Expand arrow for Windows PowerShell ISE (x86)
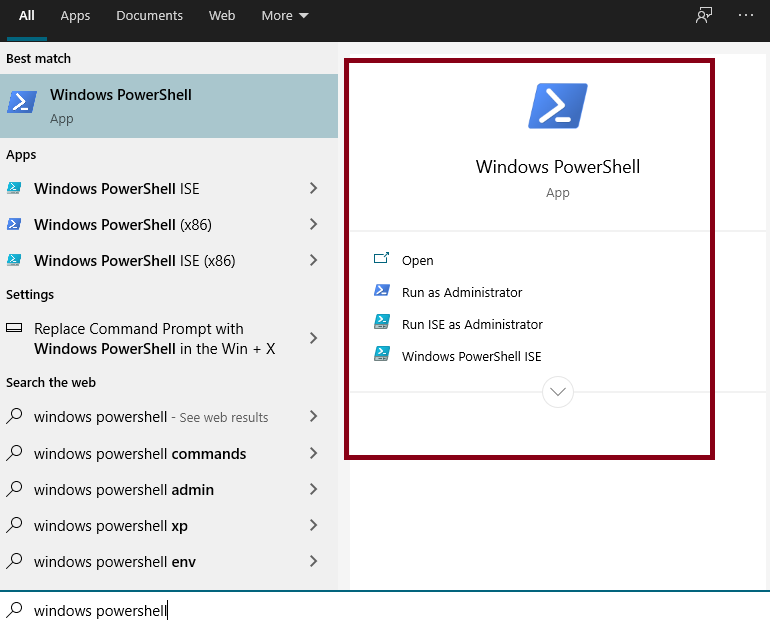 (x=313, y=260)
